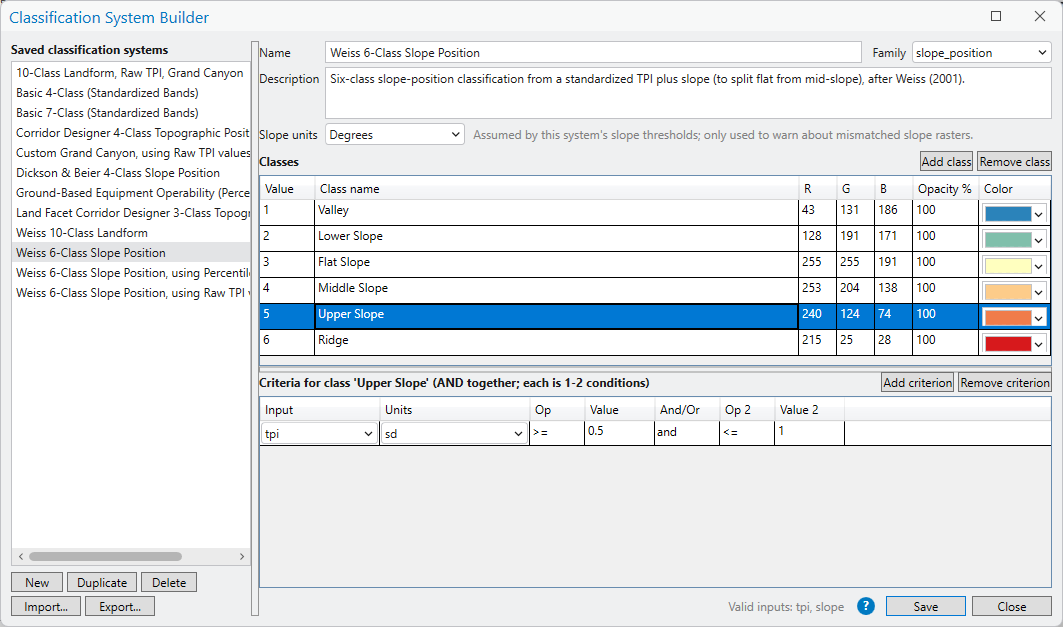
Task: Click the Flat Slope opacity '100' cell
Action: tap(945, 264)
